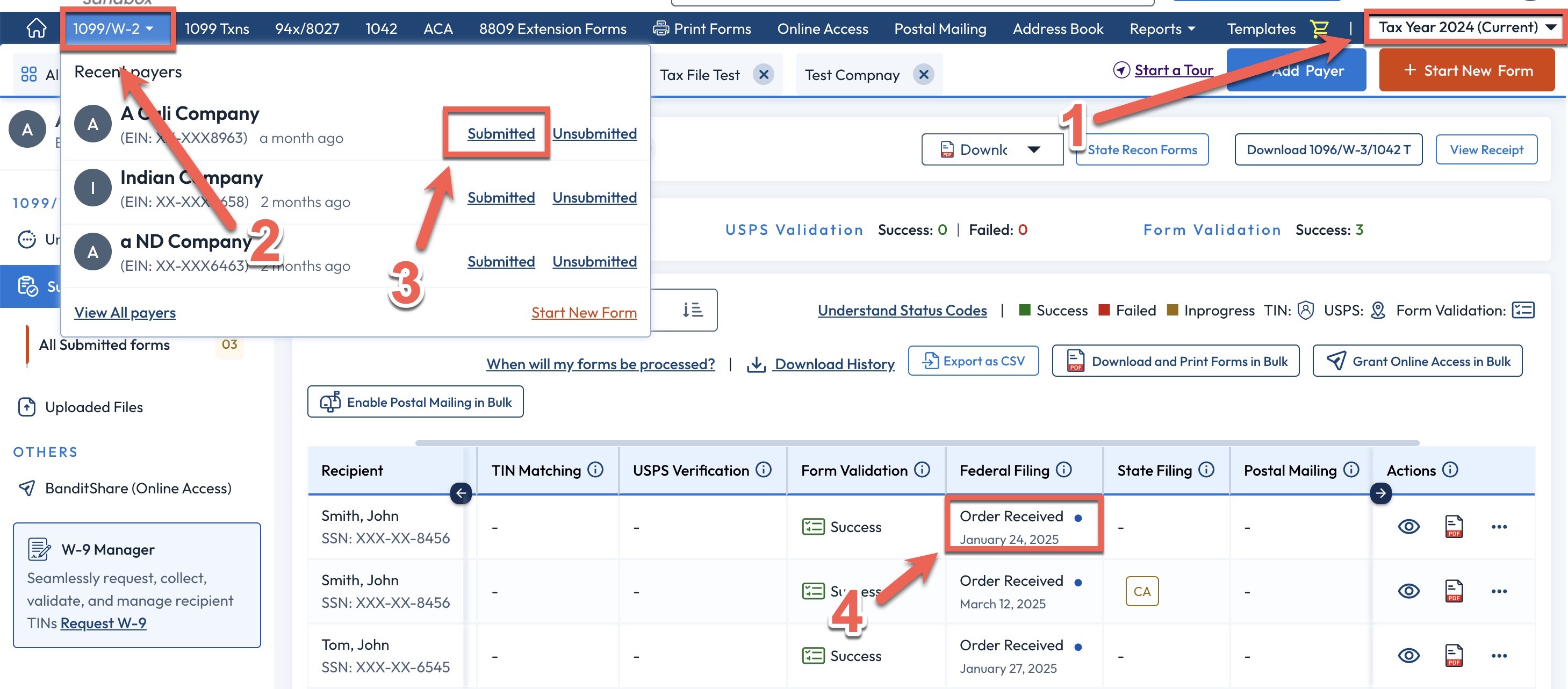Open 8809 Extension Forms
This screenshot has height=689, width=1568.
[x=552, y=28]
